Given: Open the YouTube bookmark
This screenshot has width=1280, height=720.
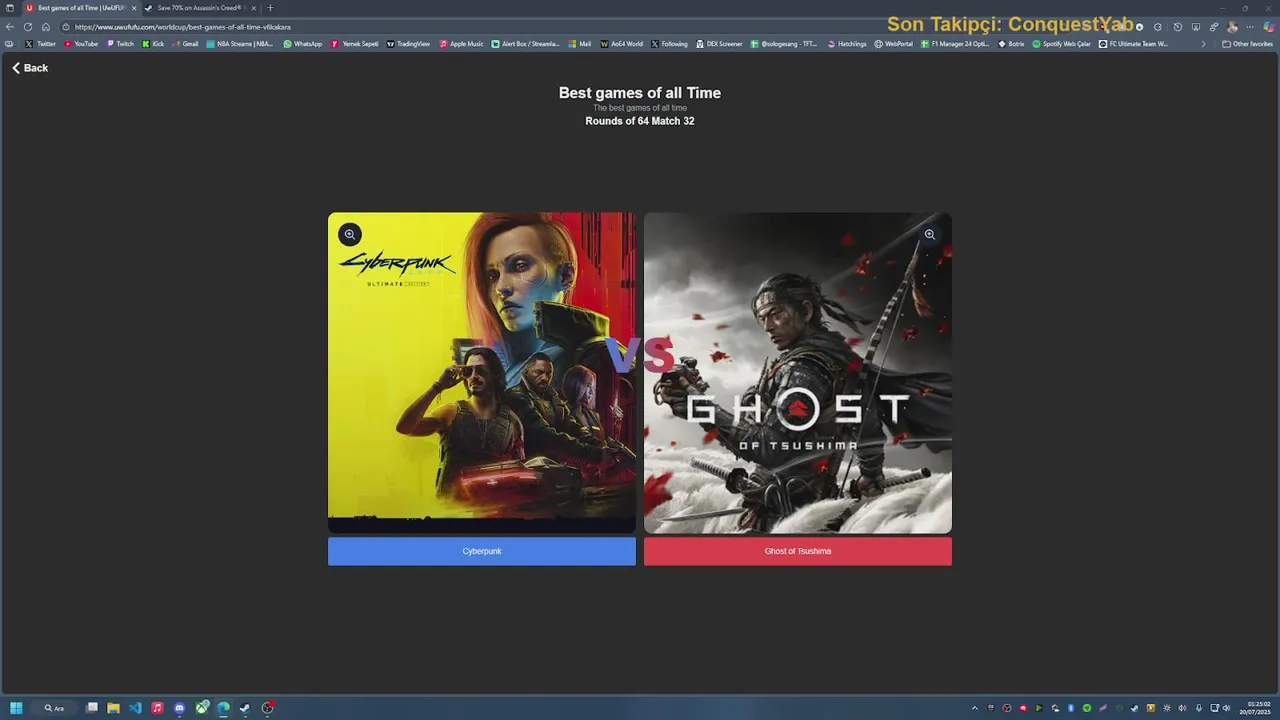Looking at the screenshot, I should click(81, 44).
